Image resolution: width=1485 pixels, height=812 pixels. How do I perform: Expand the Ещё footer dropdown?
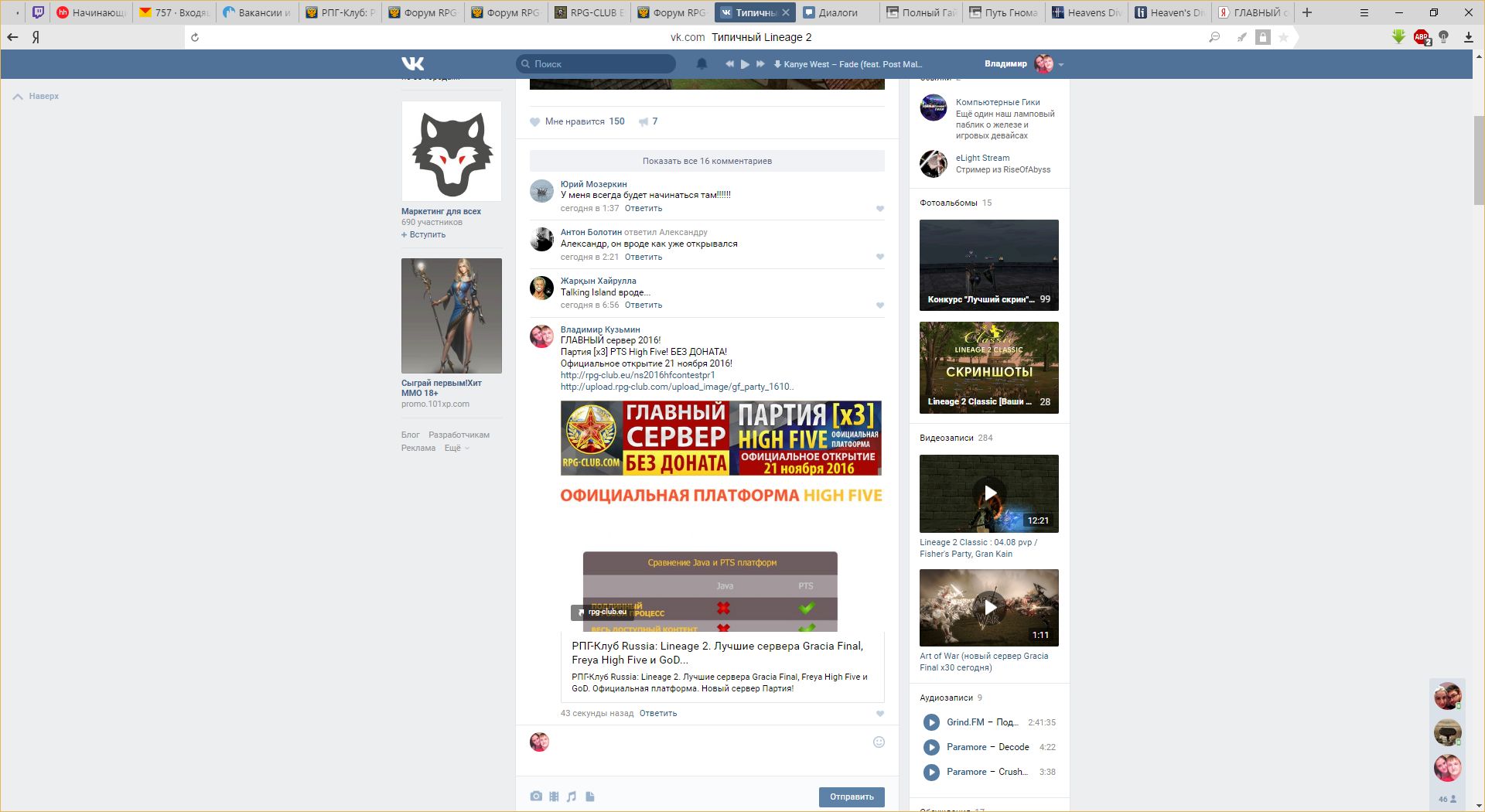[456, 449]
